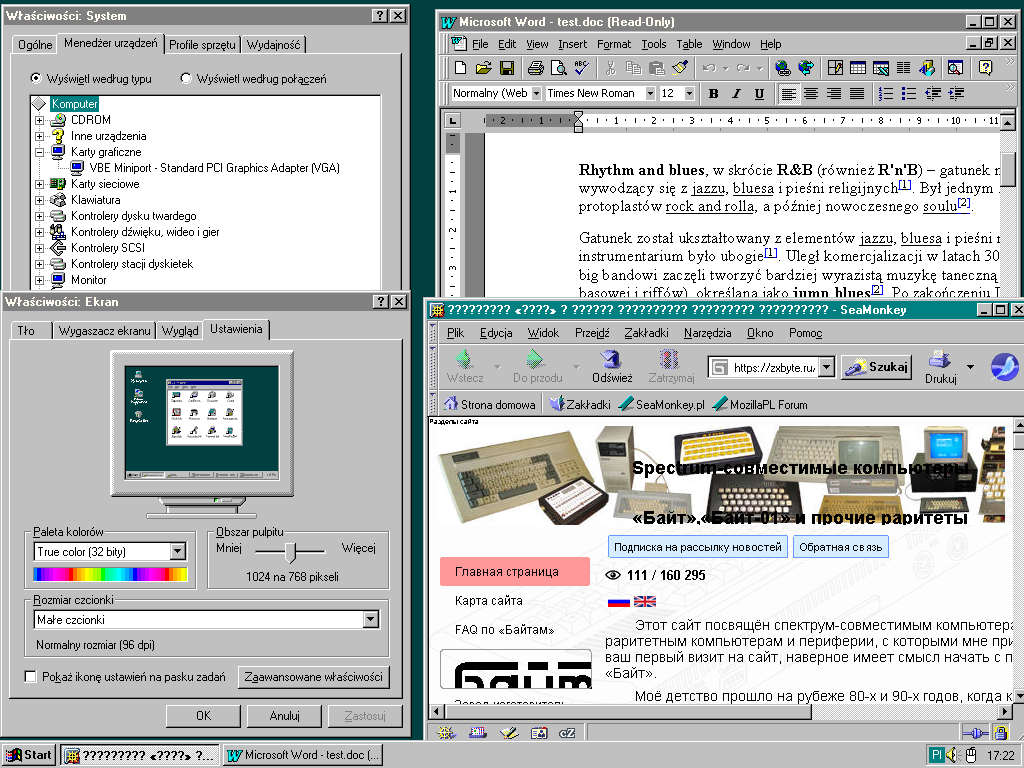Click the Columns icon in Word toolbar
1024x768 pixels.
[x=904, y=67]
